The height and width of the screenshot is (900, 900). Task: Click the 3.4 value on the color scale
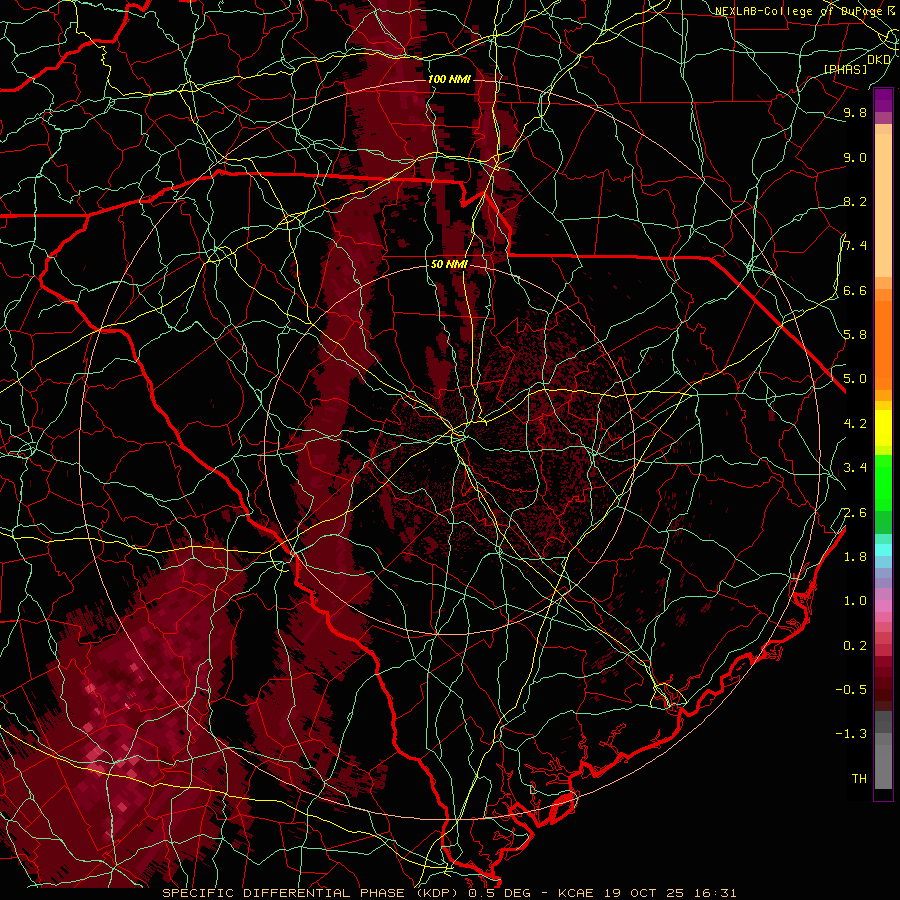coord(855,467)
